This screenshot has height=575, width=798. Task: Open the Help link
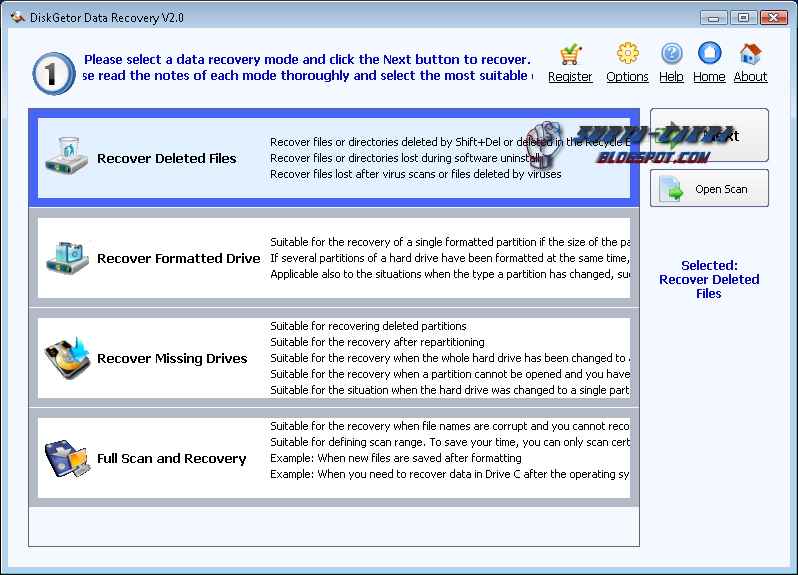pyautogui.click(x=671, y=77)
